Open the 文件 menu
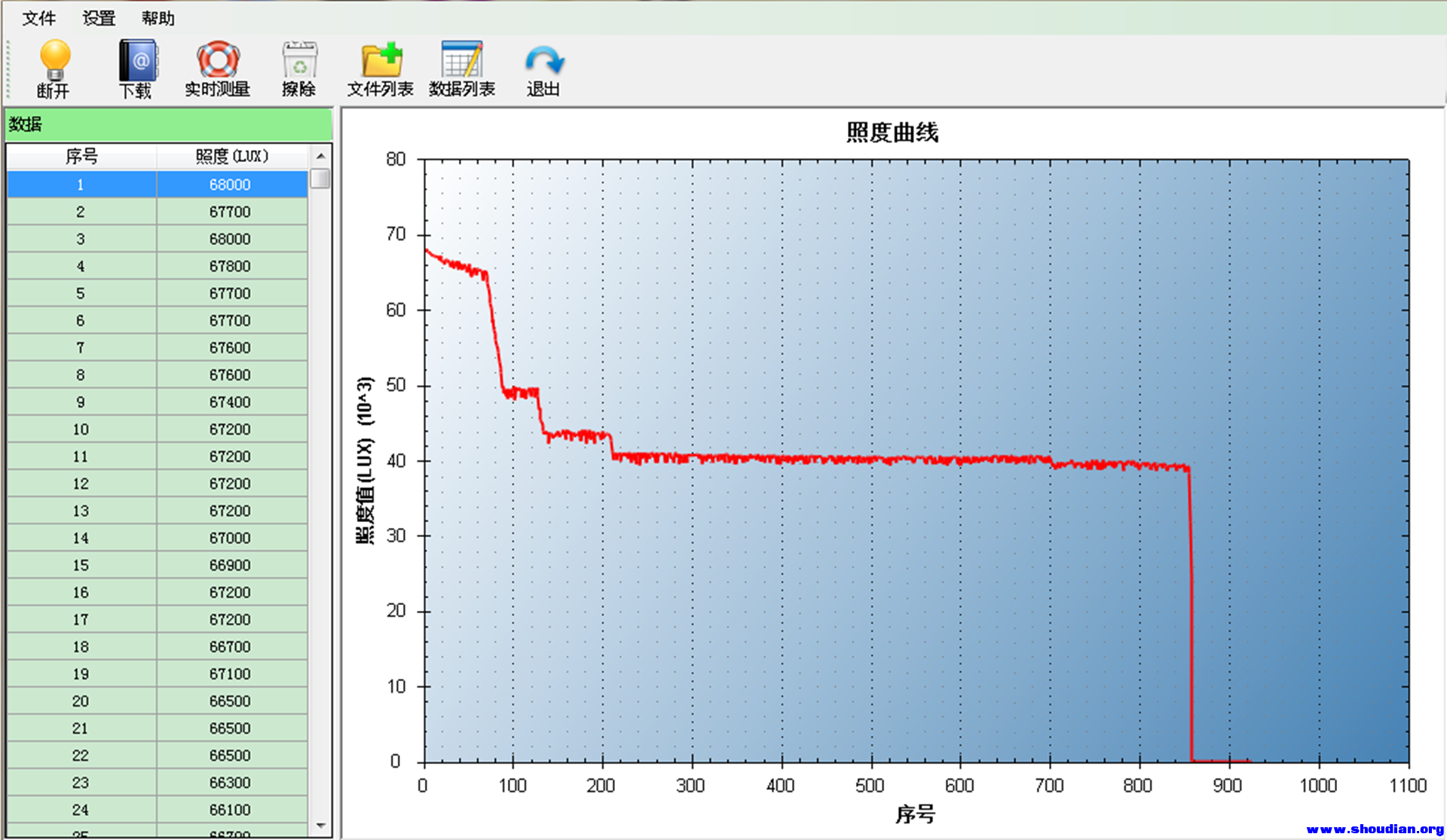Image resolution: width=1447 pixels, height=840 pixels. click(x=38, y=18)
